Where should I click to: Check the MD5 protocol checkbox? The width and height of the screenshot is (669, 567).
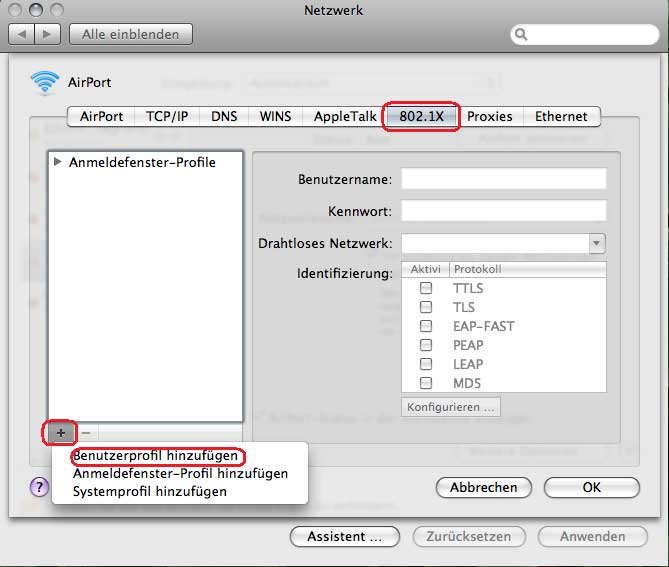click(x=426, y=383)
